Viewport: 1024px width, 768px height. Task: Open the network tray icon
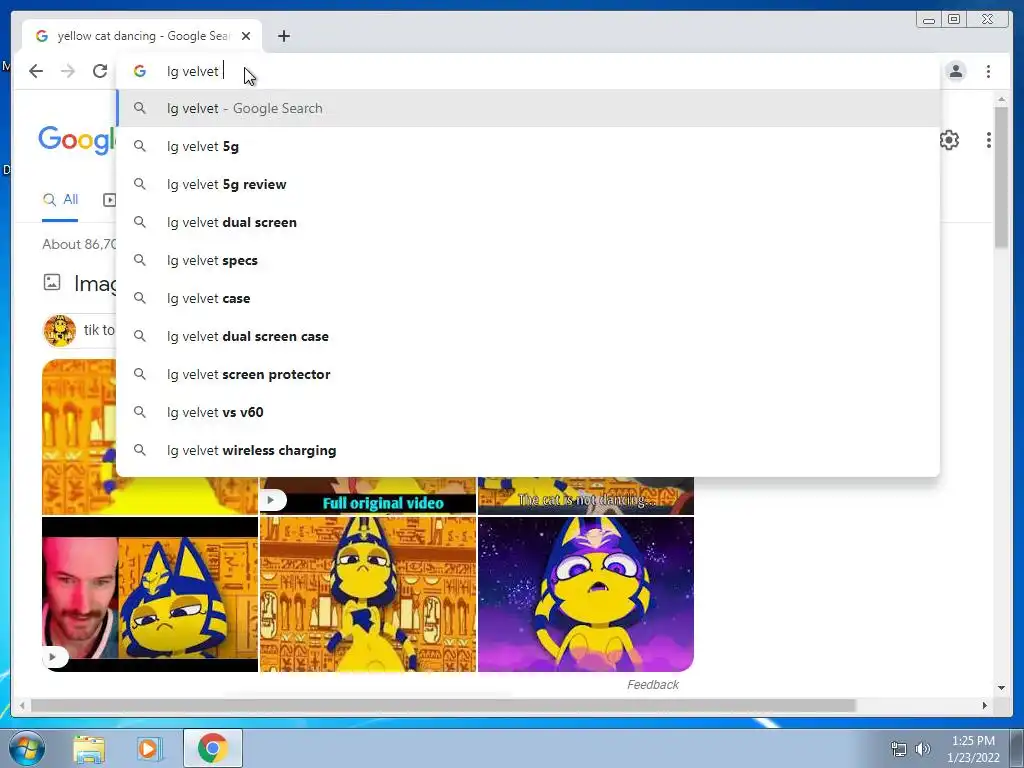click(x=899, y=749)
